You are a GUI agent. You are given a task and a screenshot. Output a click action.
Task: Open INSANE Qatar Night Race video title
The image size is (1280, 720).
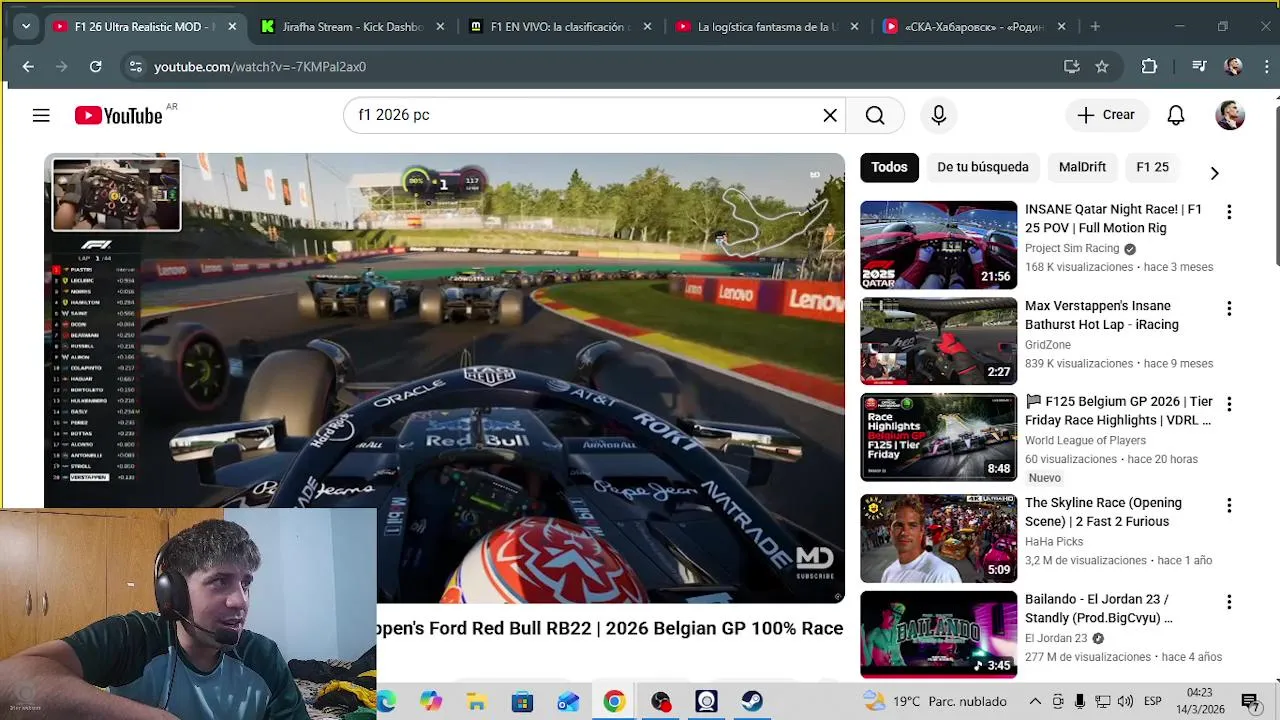tap(1113, 219)
